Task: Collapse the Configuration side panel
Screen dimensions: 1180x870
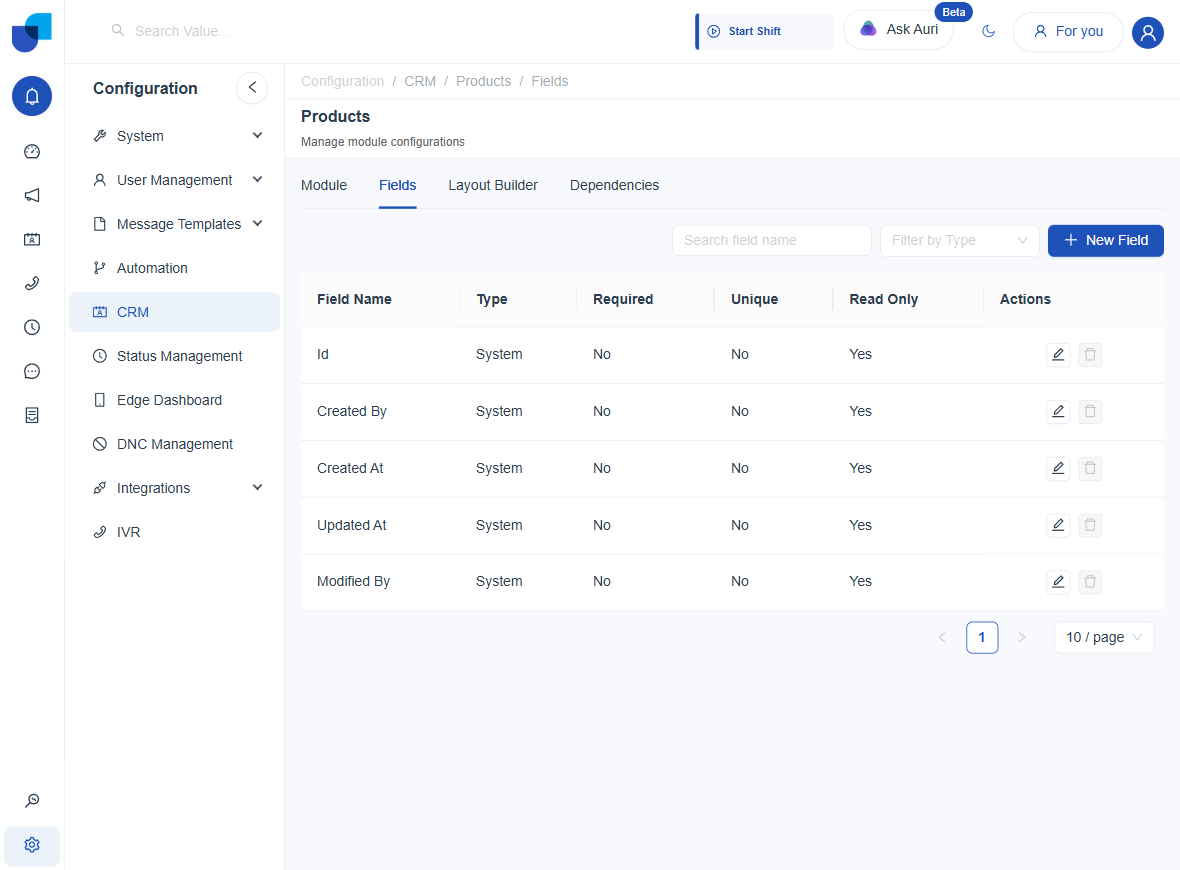Action: pos(252,87)
